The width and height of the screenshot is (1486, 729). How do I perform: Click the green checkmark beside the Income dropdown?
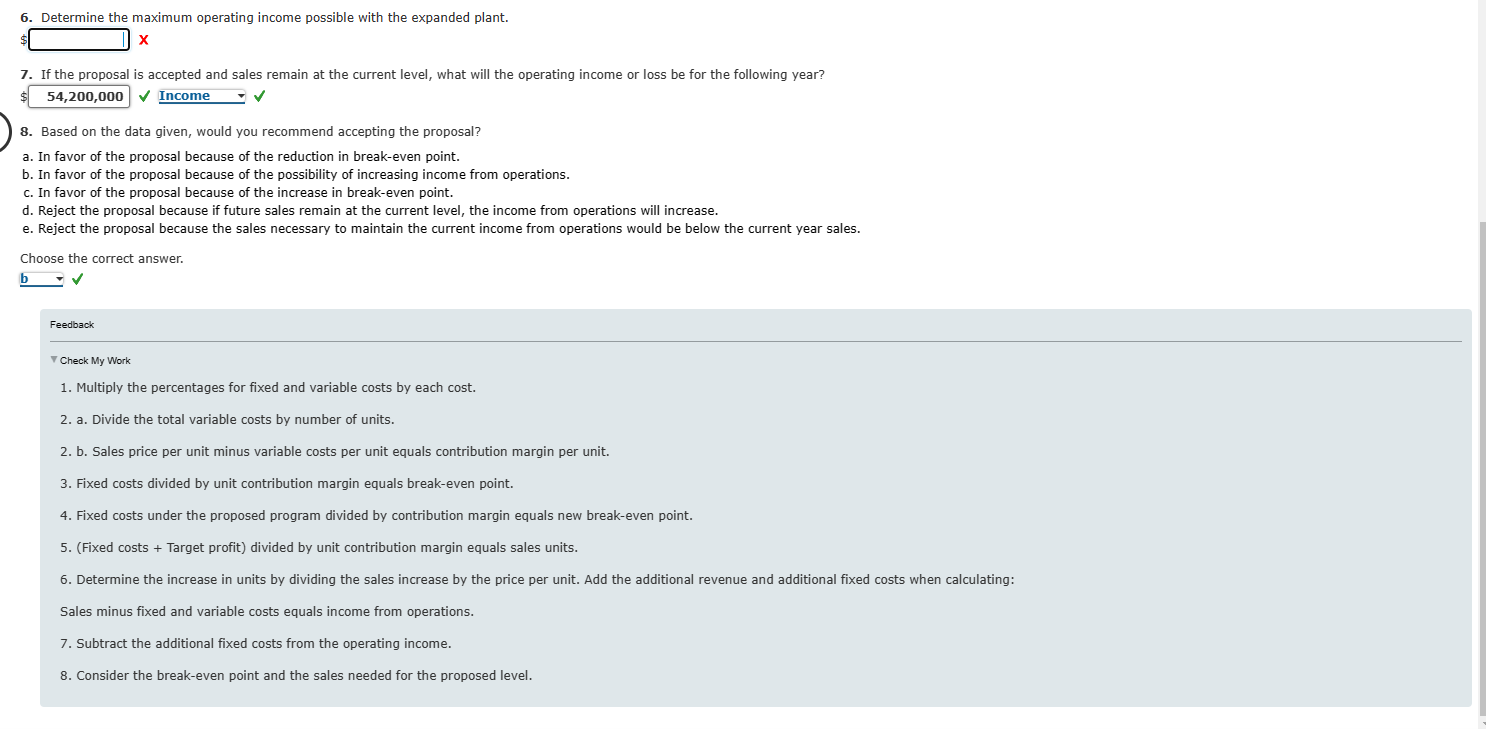pyautogui.click(x=259, y=95)
